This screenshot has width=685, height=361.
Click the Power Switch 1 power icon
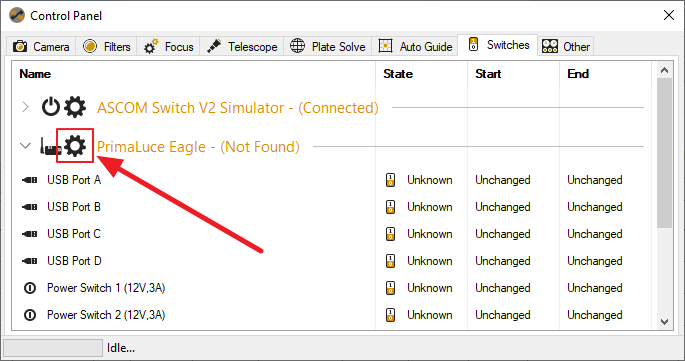30,288
